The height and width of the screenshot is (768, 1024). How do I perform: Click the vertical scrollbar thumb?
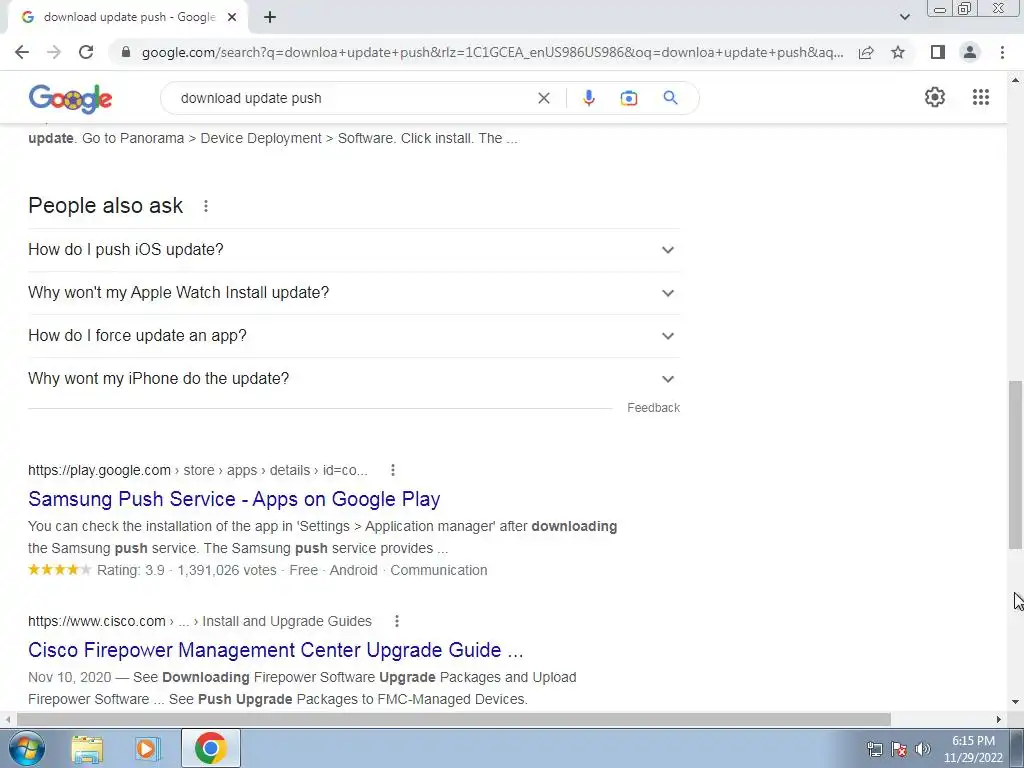pyautogui.click(x=1016, y=465)
